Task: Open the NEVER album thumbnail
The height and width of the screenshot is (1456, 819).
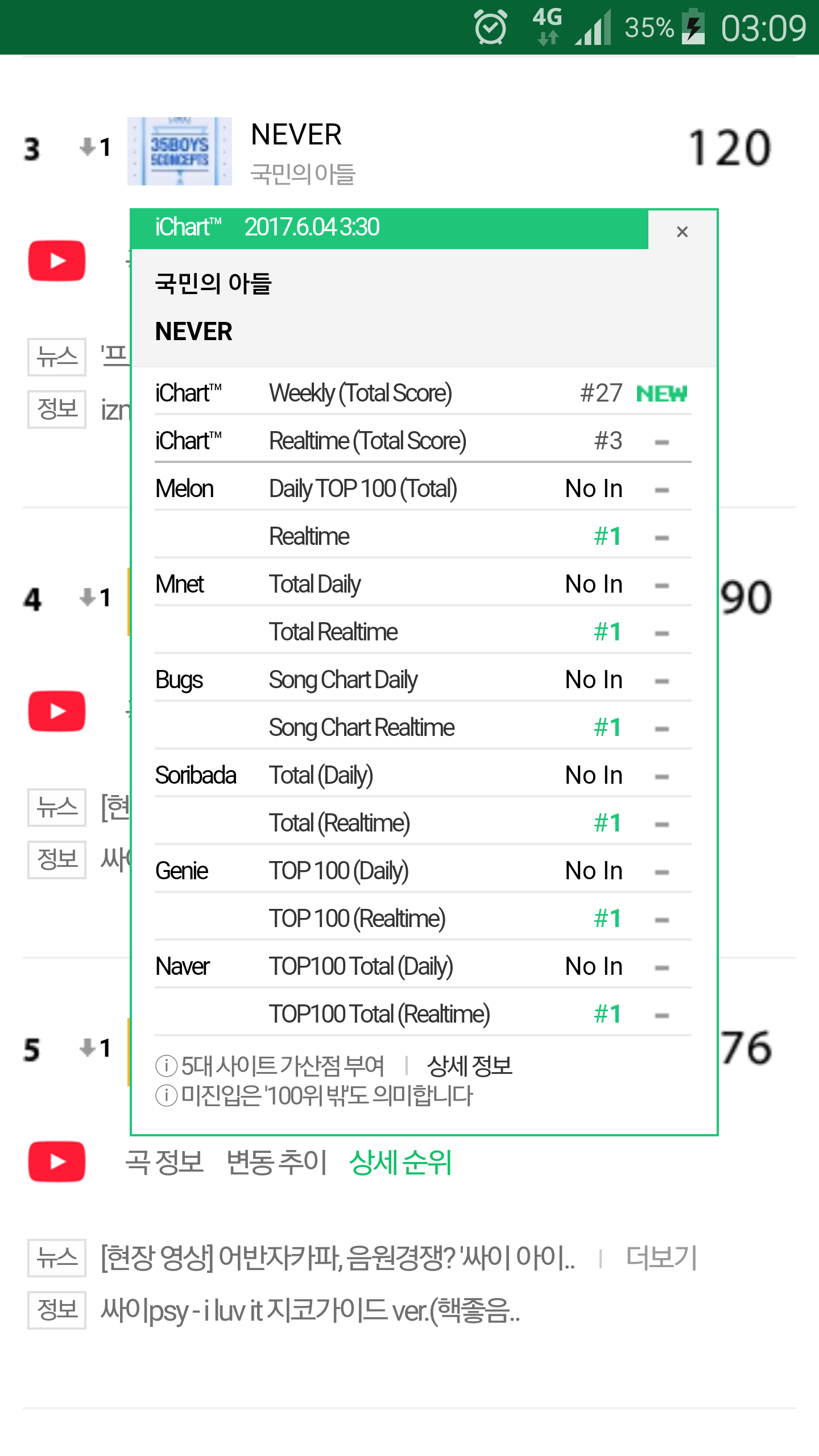Action: [179, 151]
